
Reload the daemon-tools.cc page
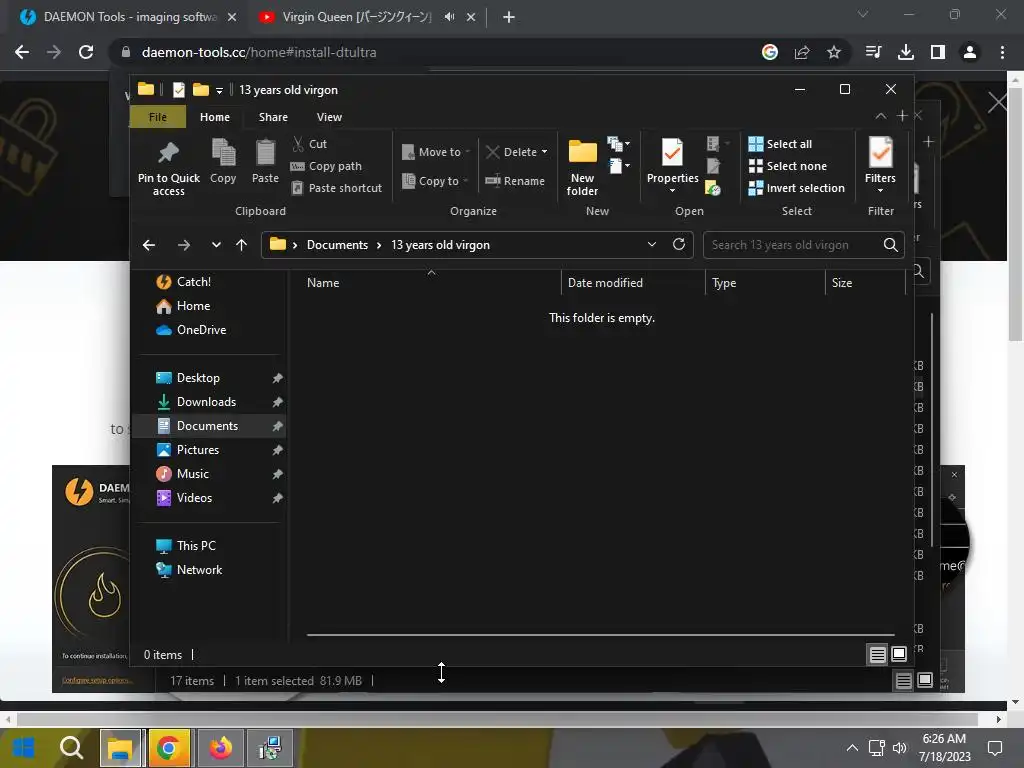[86, 52]
